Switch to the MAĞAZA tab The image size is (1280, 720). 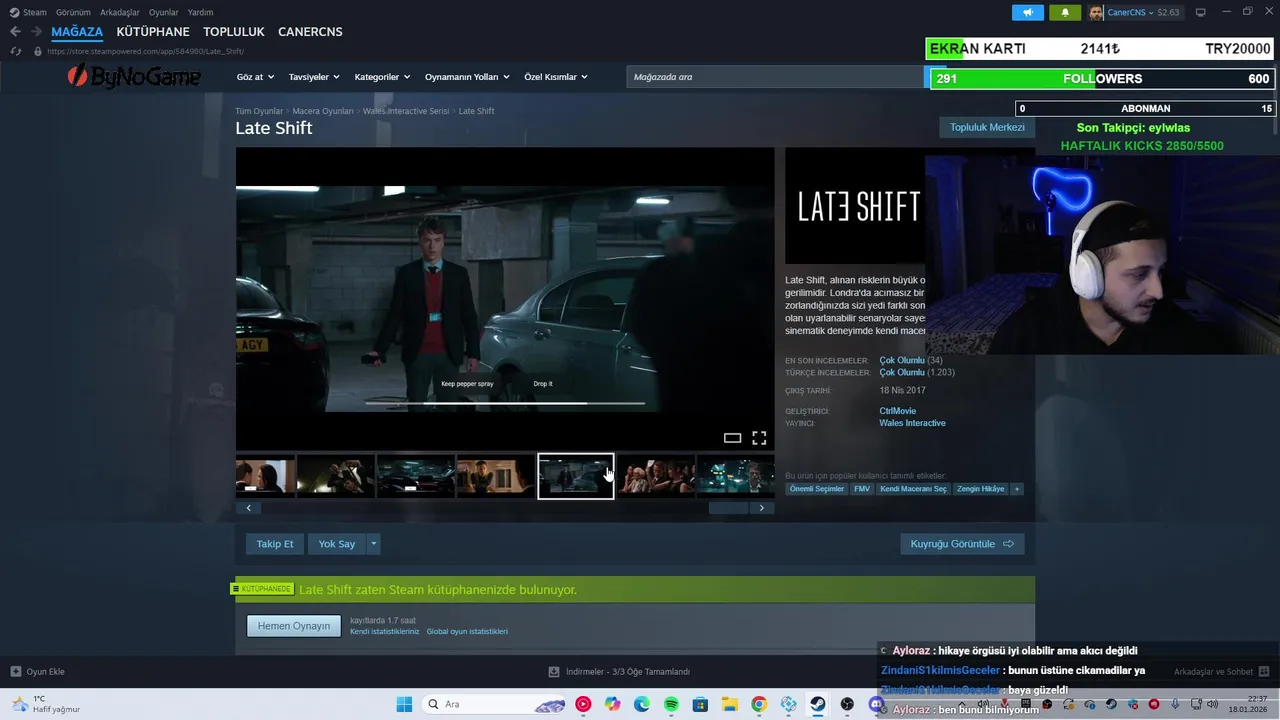(77, 32)
